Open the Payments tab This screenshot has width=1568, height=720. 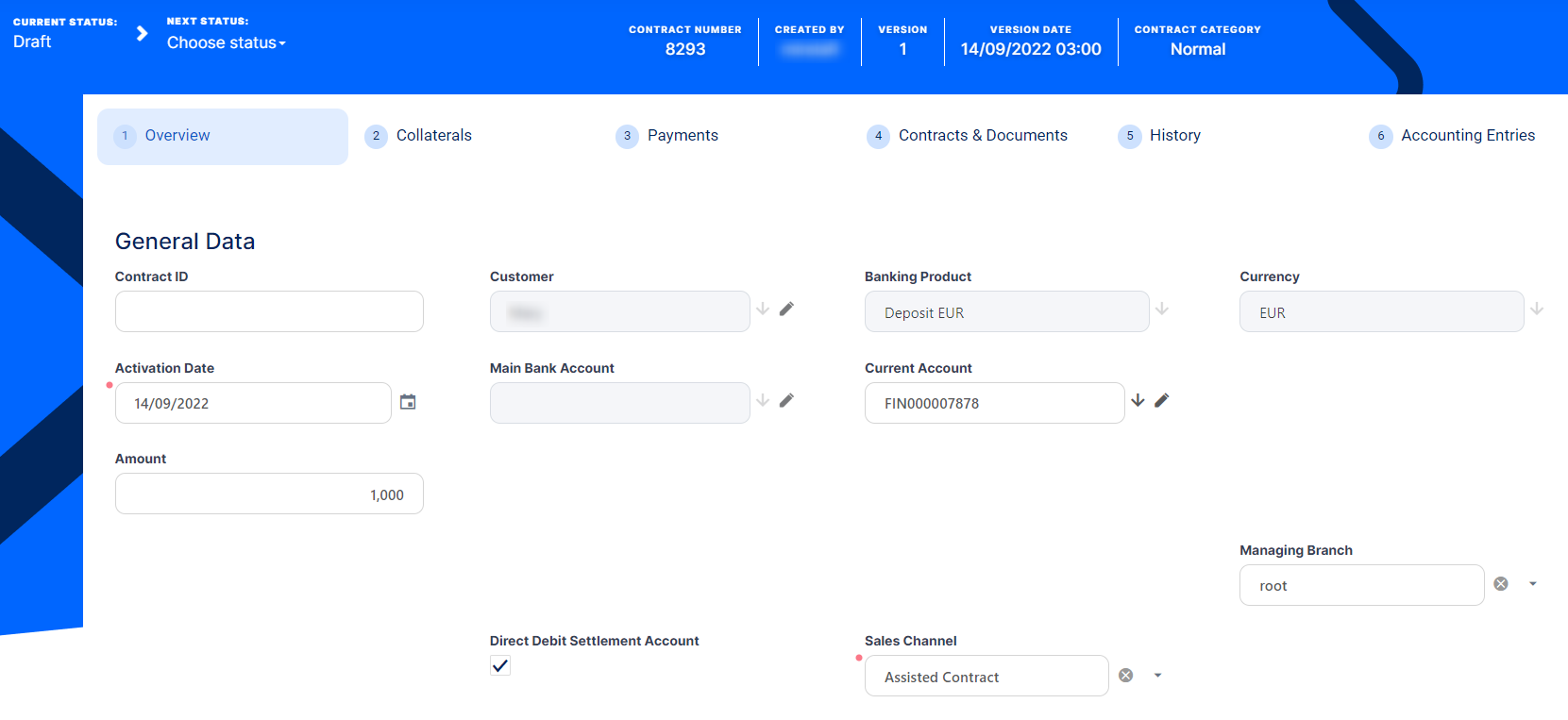tap(682, 136)
